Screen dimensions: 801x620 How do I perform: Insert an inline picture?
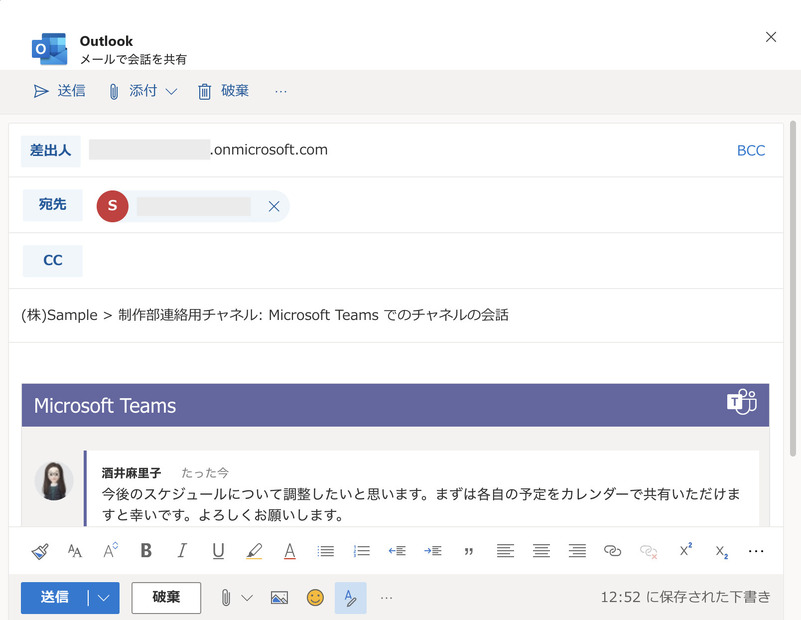tap(279, 598)
